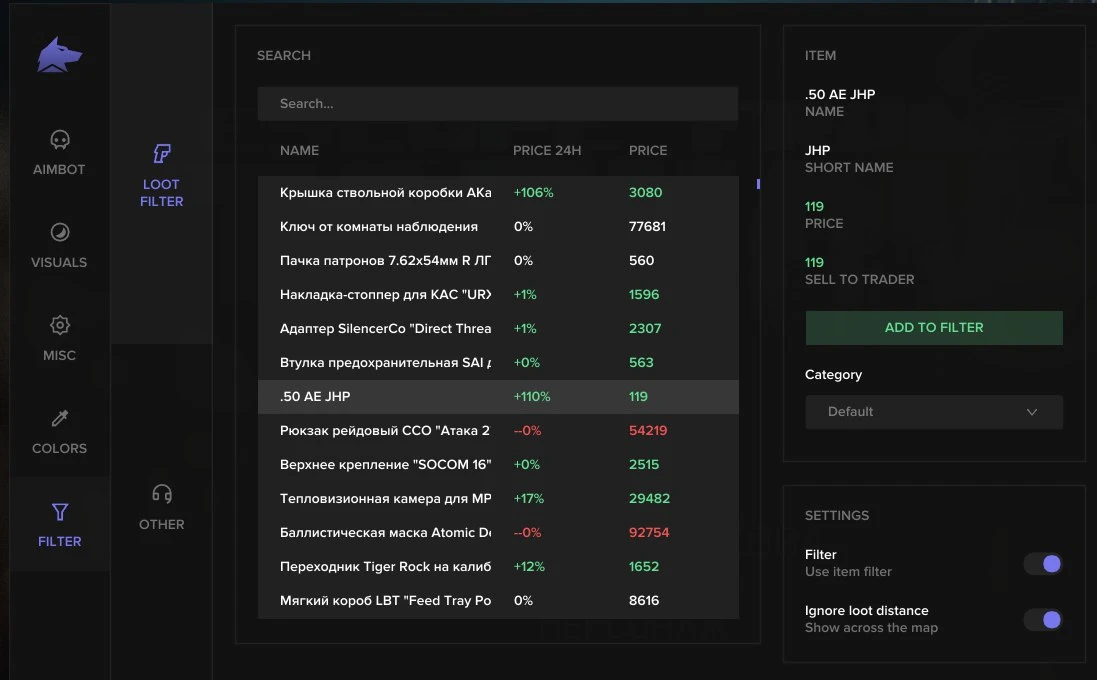Open the Misc gear icon

(x=59, y=325)
